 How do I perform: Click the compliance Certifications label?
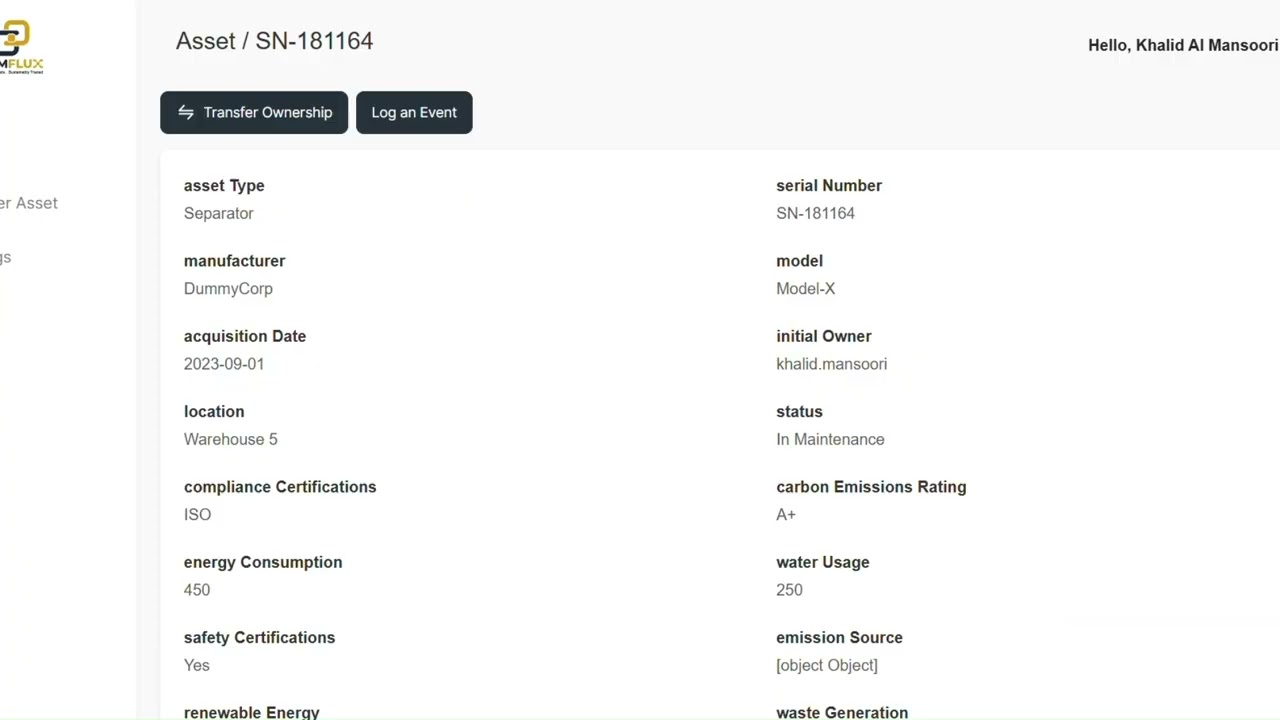coord(280,487)
